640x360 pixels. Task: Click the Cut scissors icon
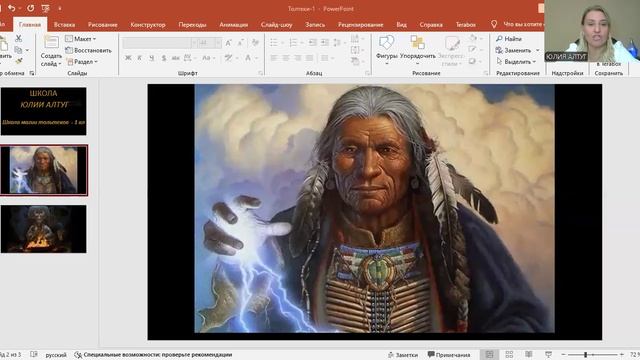pos(18,38)
